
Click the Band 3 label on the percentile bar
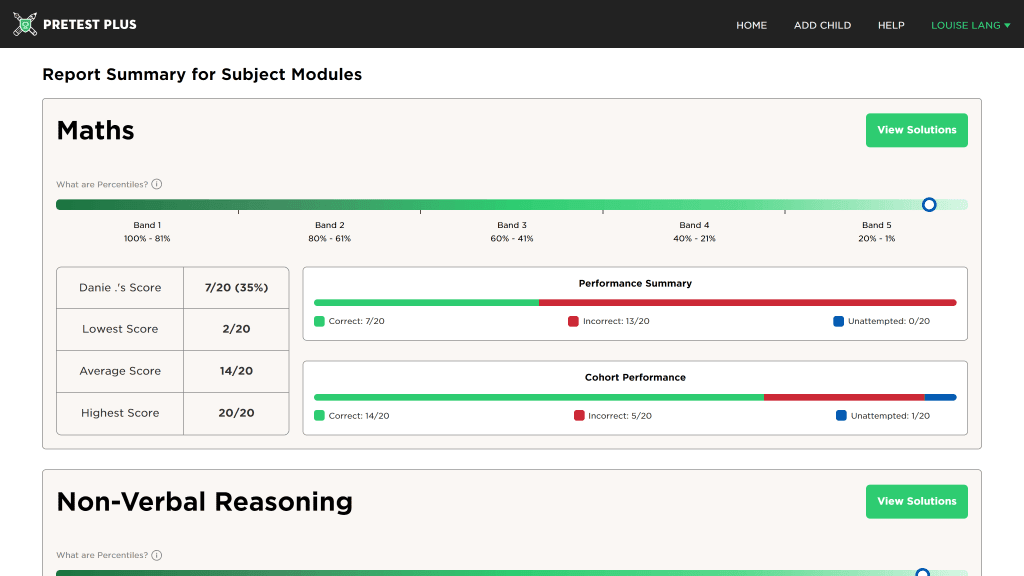click(x=512, y=225)
